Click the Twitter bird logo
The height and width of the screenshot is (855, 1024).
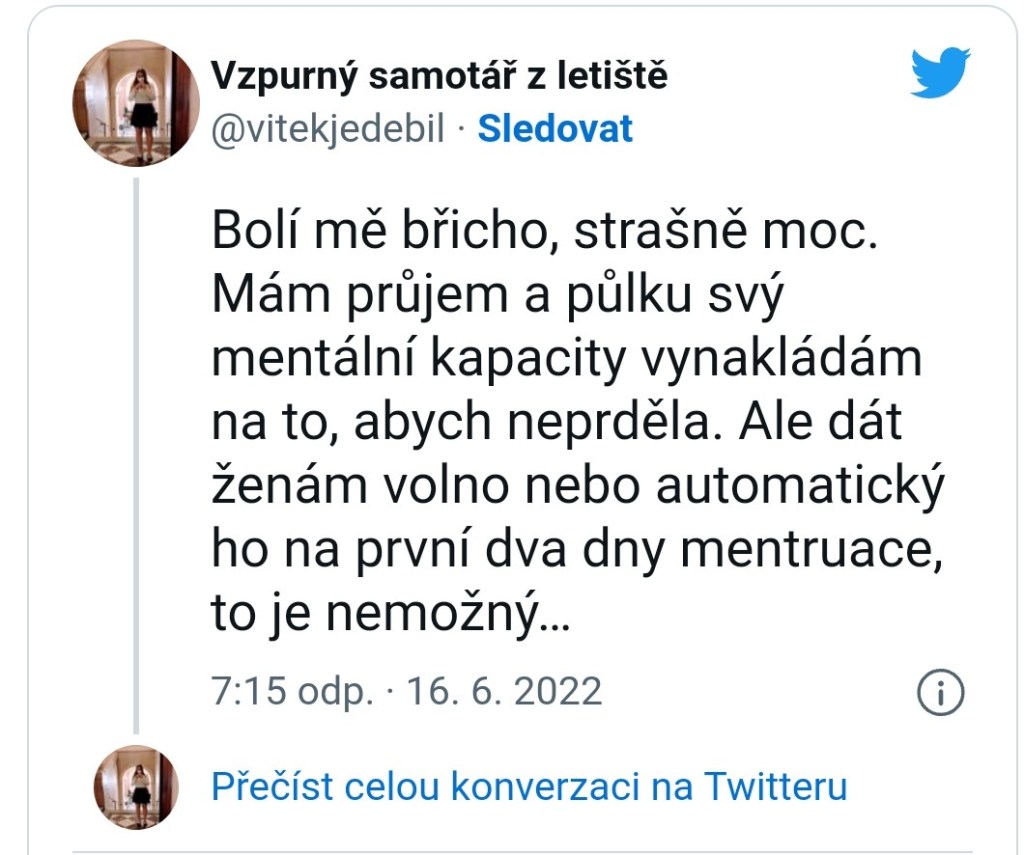click(x=940, y=73)
